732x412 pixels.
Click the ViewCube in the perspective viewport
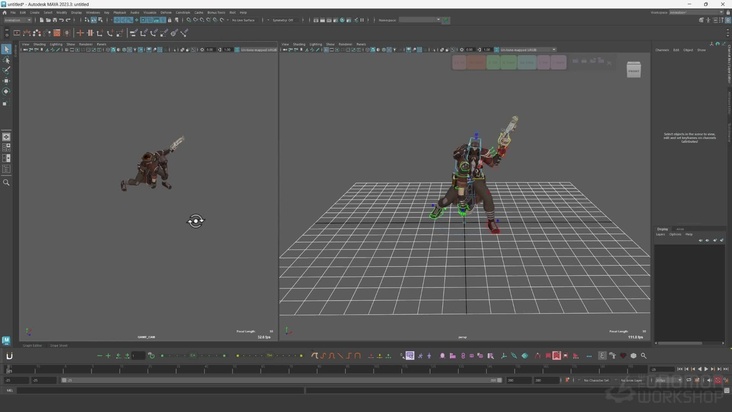633,69
